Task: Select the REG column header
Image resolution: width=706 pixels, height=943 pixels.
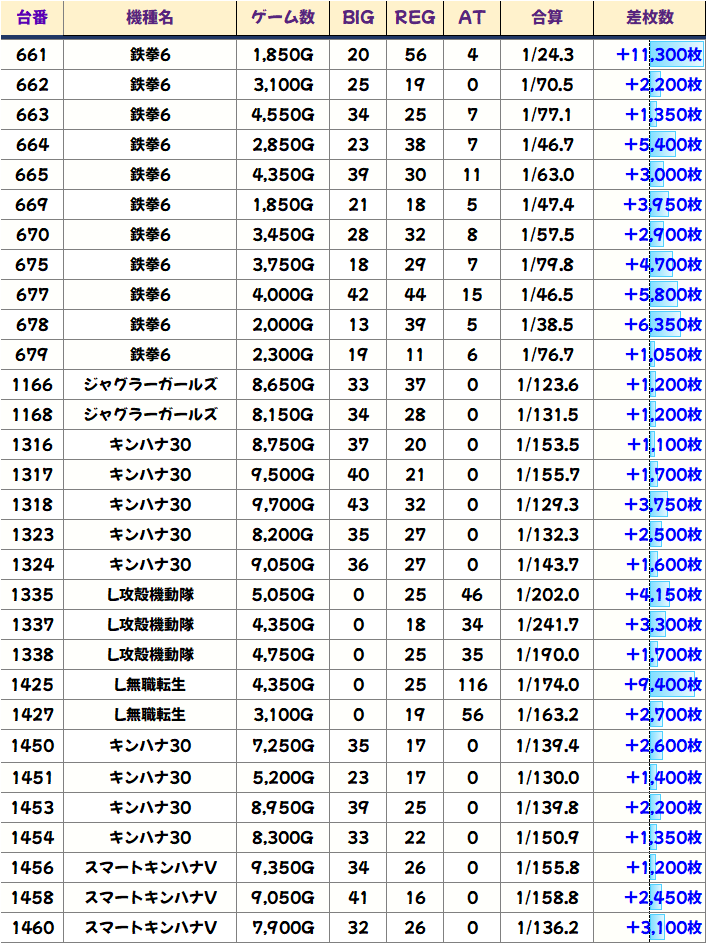Action: [x=415, y=18]
